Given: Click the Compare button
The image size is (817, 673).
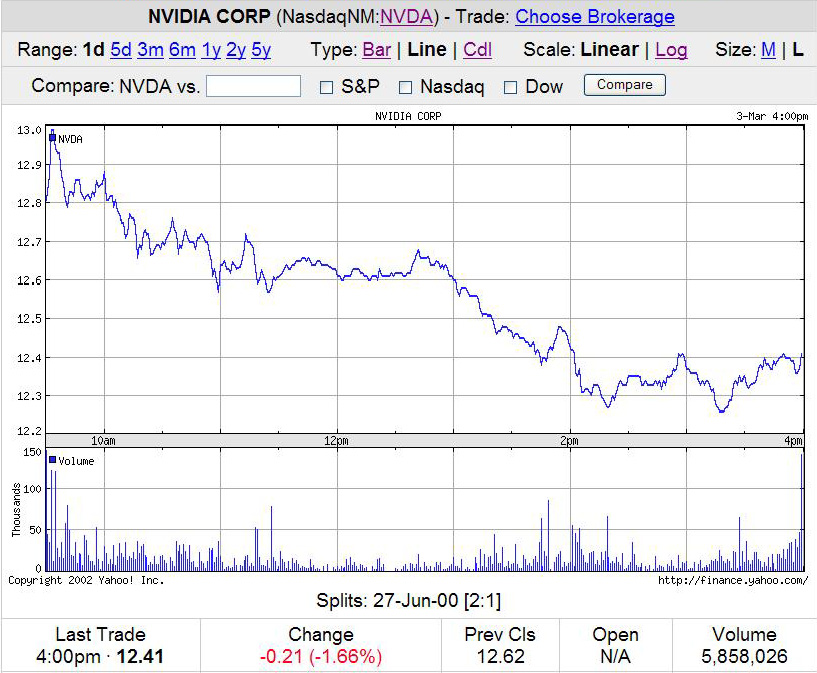Looking at the screenshot, I should [x=625, y=85].
